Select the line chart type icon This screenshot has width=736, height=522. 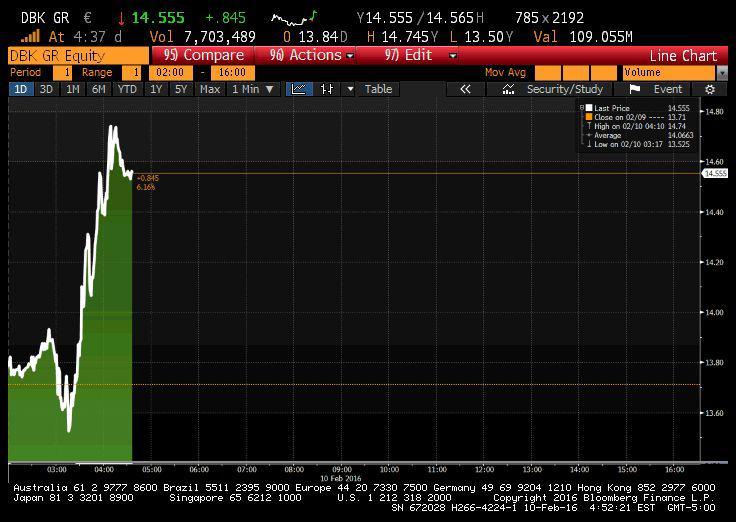pyautogui.click(x=299, y=89)
